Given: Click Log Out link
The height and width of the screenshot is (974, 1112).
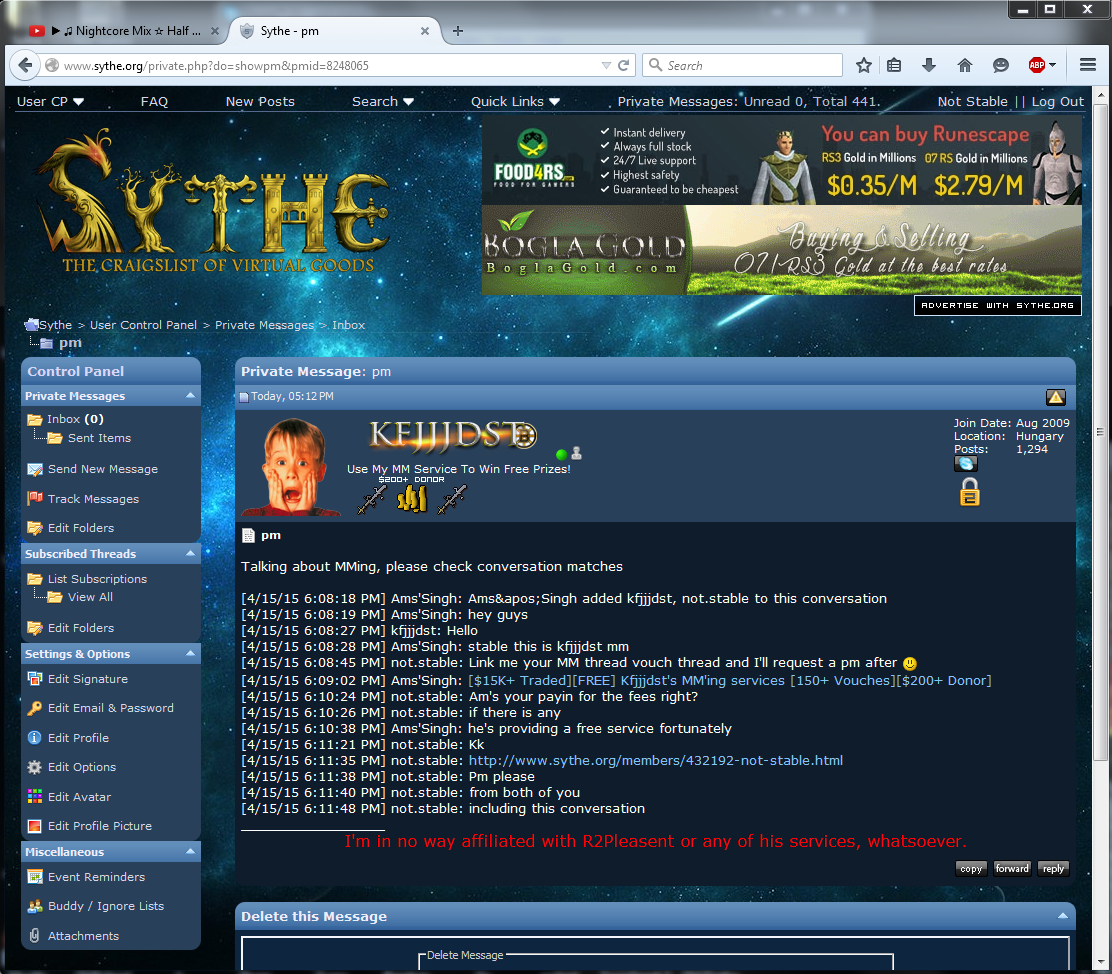Looking at the screenshot, I should point(1057,101).
